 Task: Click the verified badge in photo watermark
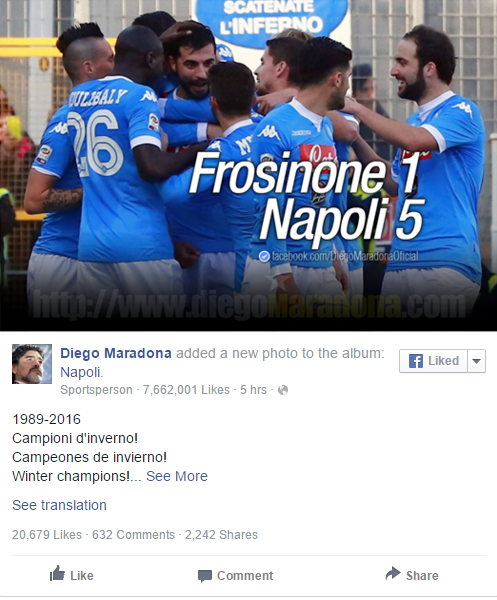click(264, 256)
